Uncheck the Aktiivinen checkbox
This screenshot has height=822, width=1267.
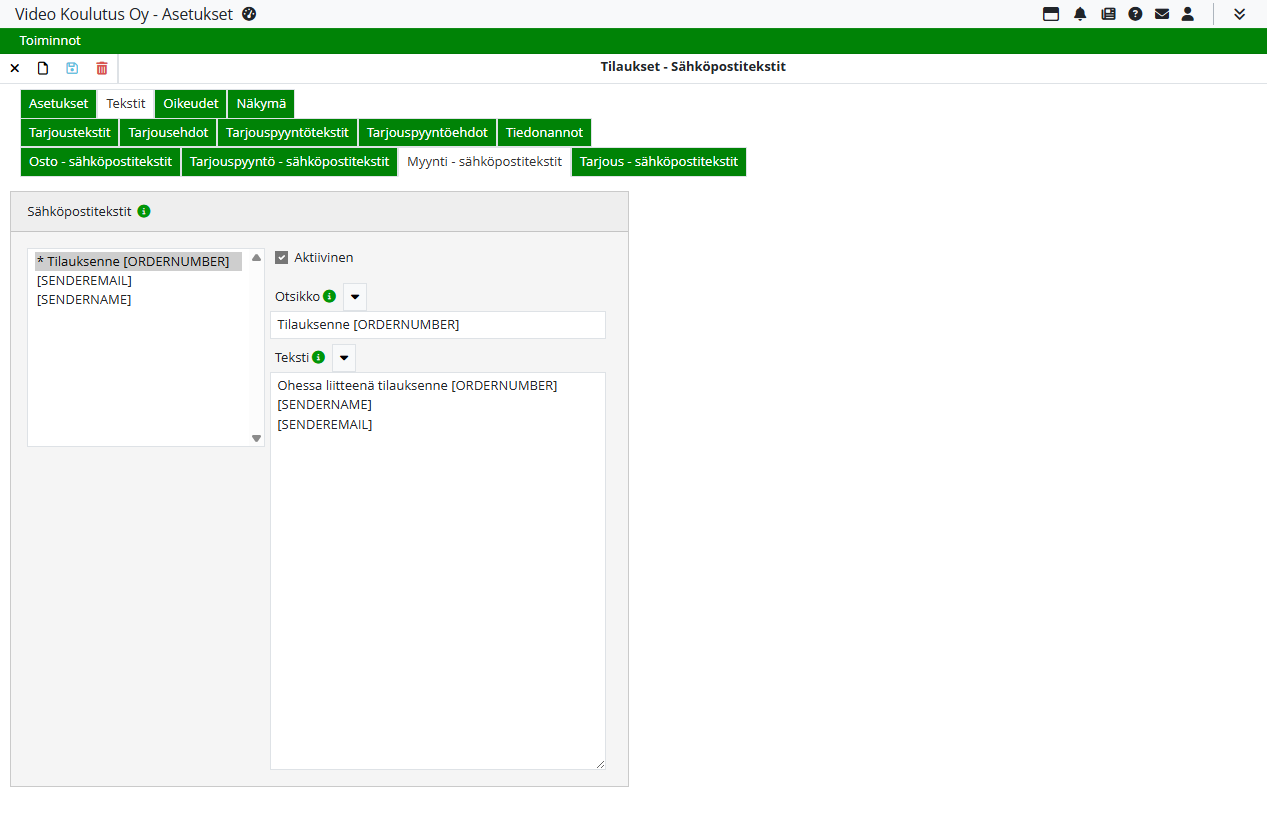tap(282, 258)
